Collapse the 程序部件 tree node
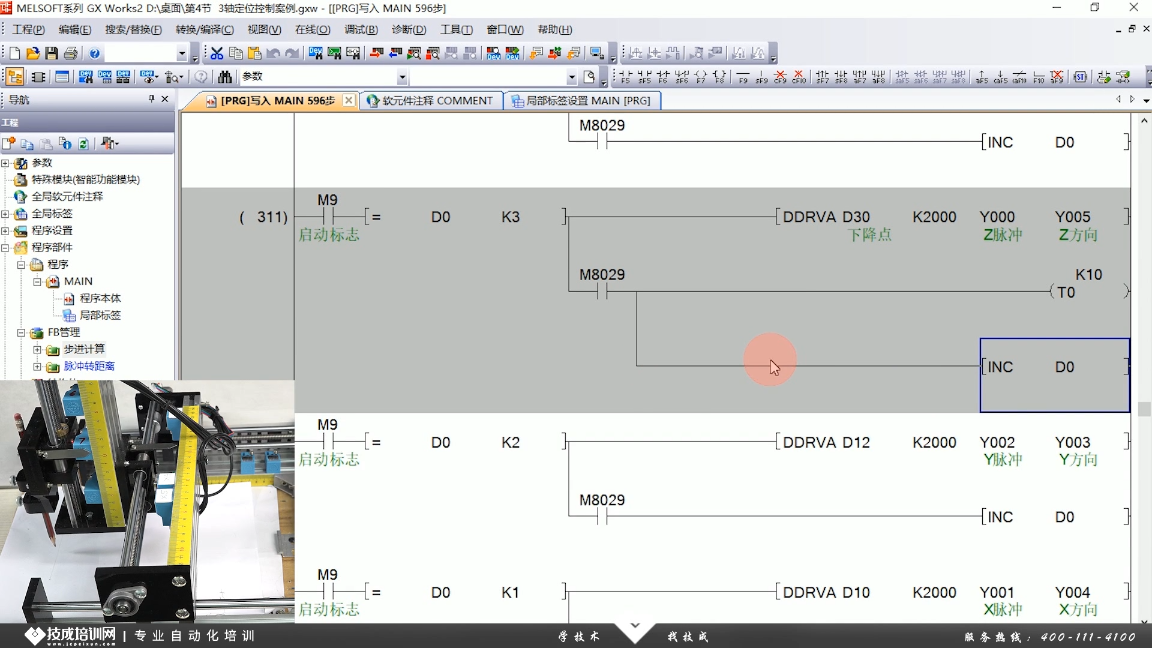 click(5, 248)
